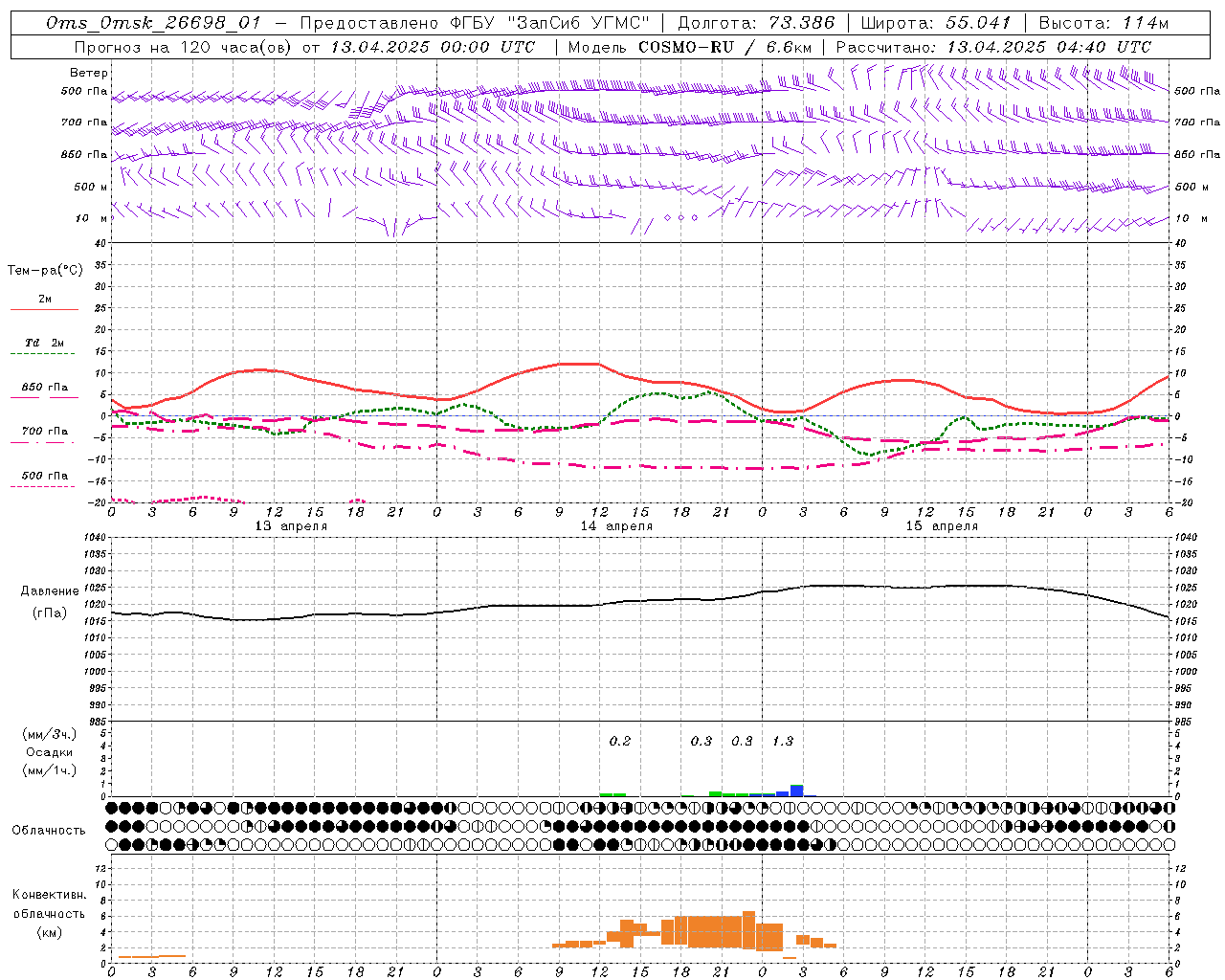The height and width of the screenshot is (980, 1225).
Task: Click the Ветер panel label
Action: coord(89,73)
